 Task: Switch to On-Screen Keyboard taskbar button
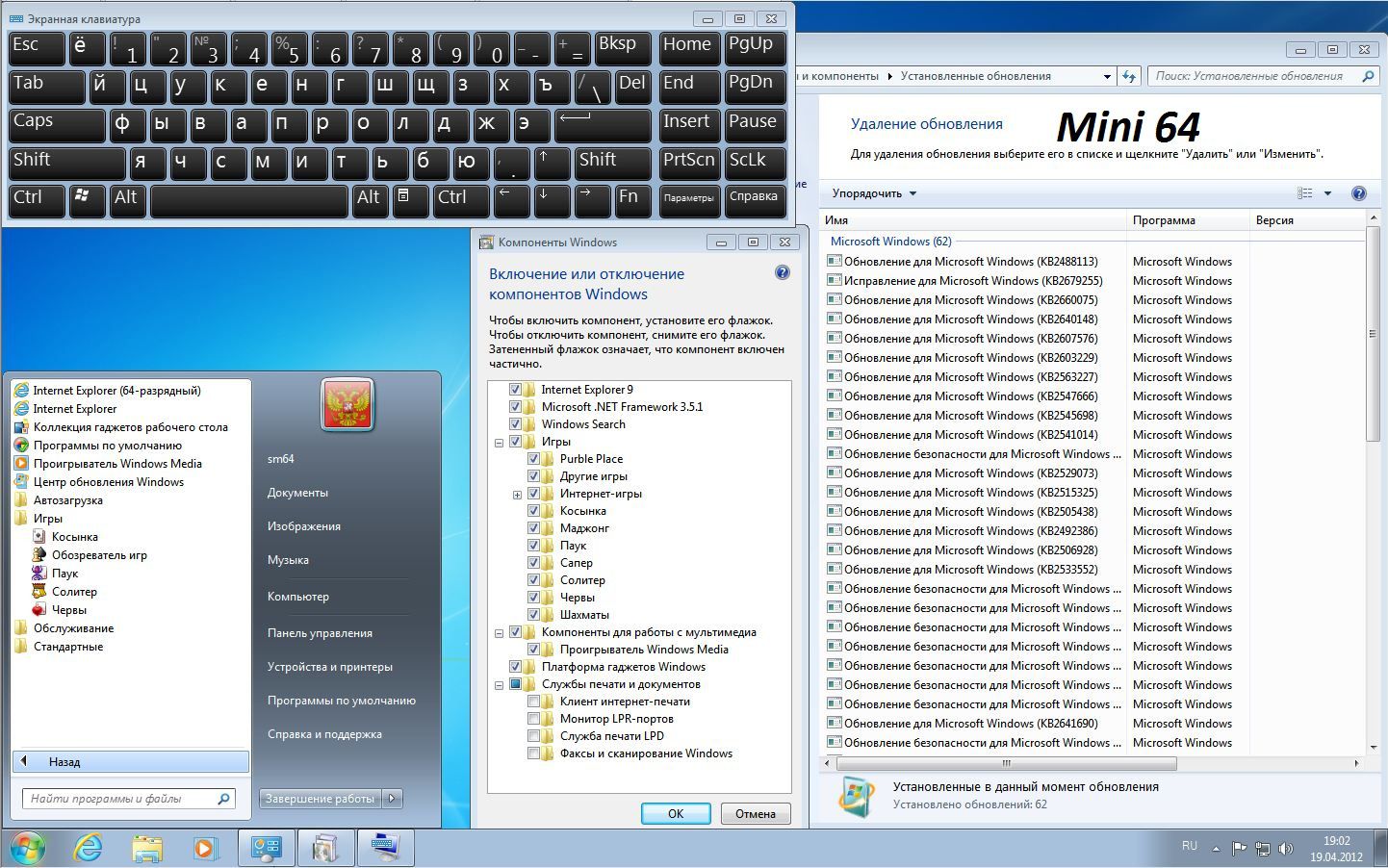[385, 848]
